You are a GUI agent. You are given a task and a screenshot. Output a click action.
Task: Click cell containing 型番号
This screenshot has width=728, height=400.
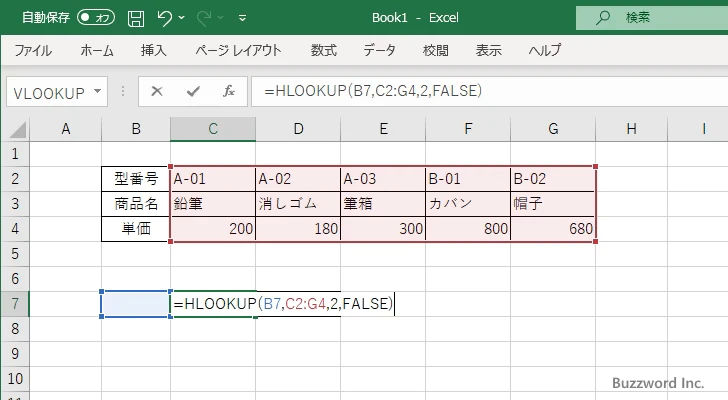(x=136, y=179)
